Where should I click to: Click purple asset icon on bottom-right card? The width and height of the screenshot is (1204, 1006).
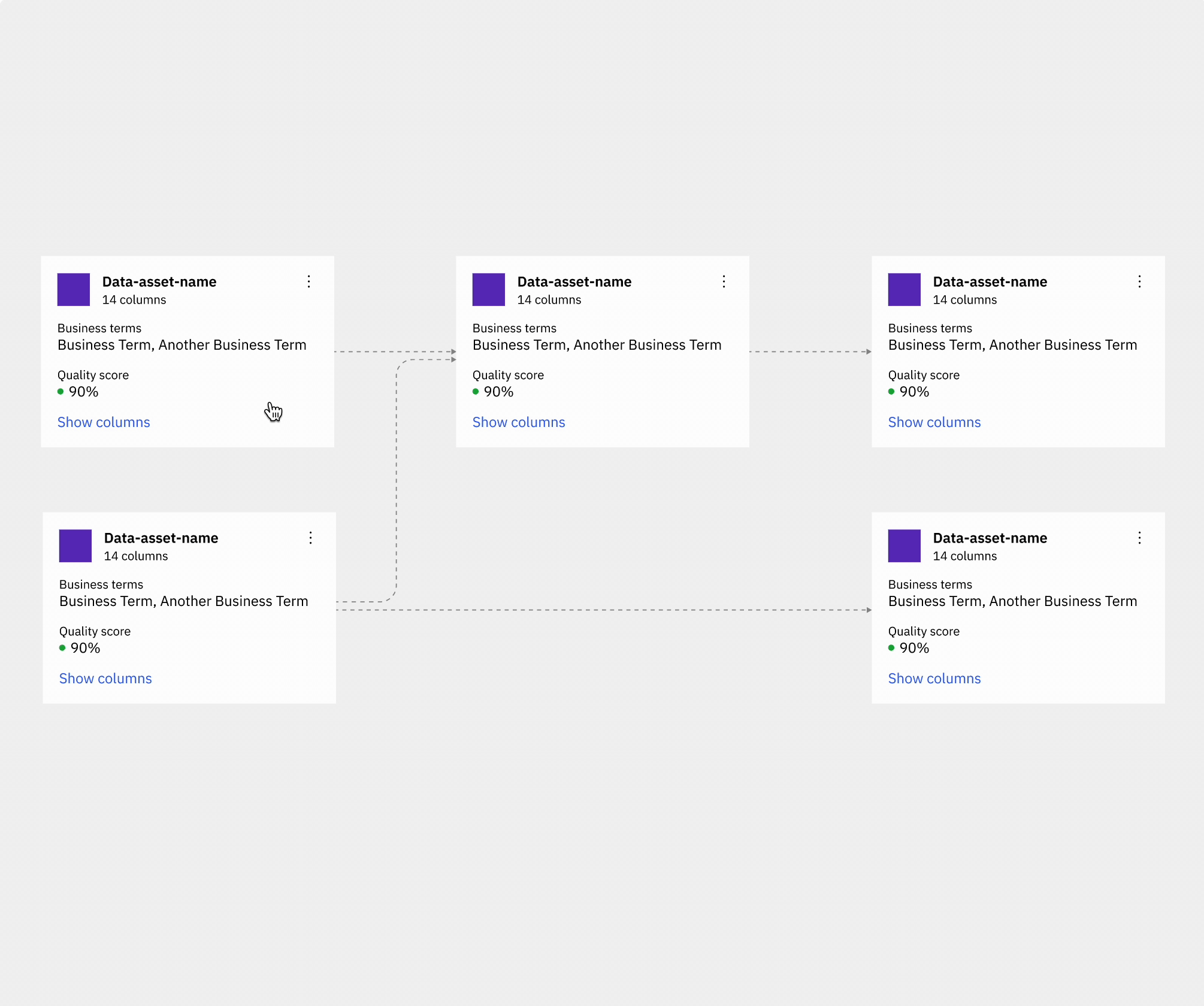pos(904,546)
